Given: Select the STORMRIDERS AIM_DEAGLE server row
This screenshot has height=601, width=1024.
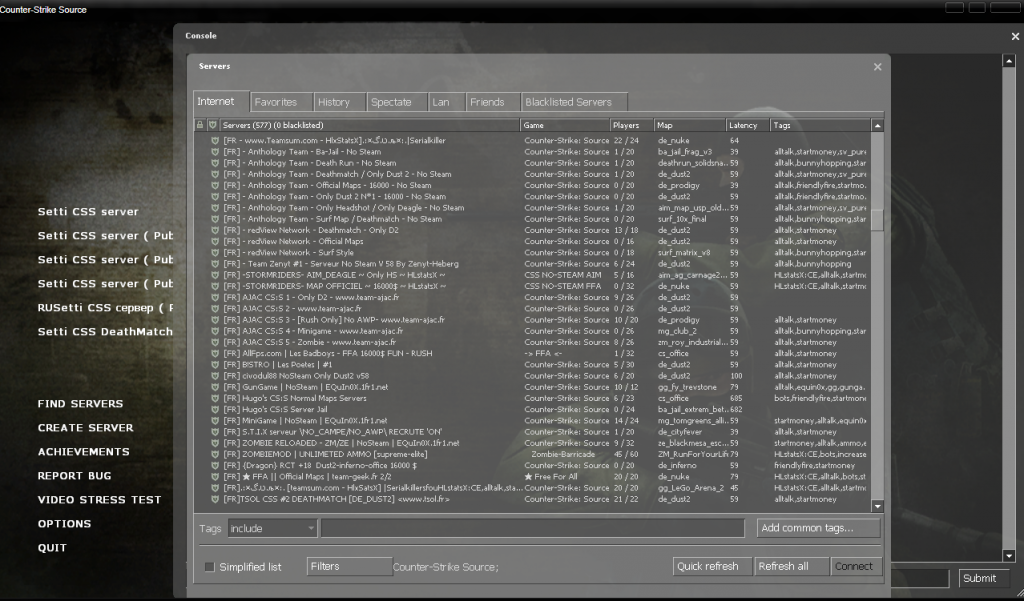Looking at the screenshot, I should pyautogui.click(x=532, y=275).
